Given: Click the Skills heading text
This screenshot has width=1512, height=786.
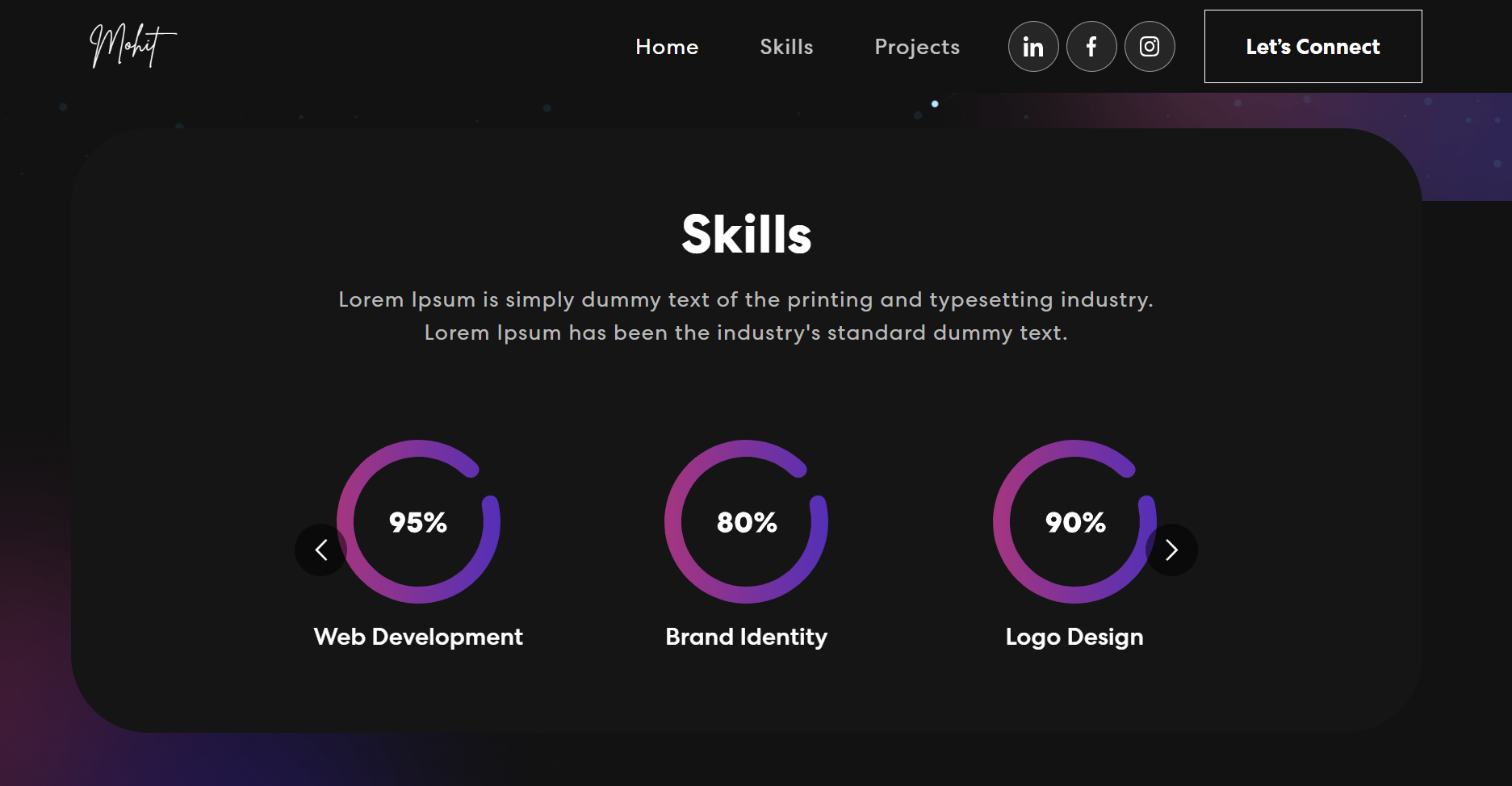Looking at the screenshot, I should coord(747,235).
